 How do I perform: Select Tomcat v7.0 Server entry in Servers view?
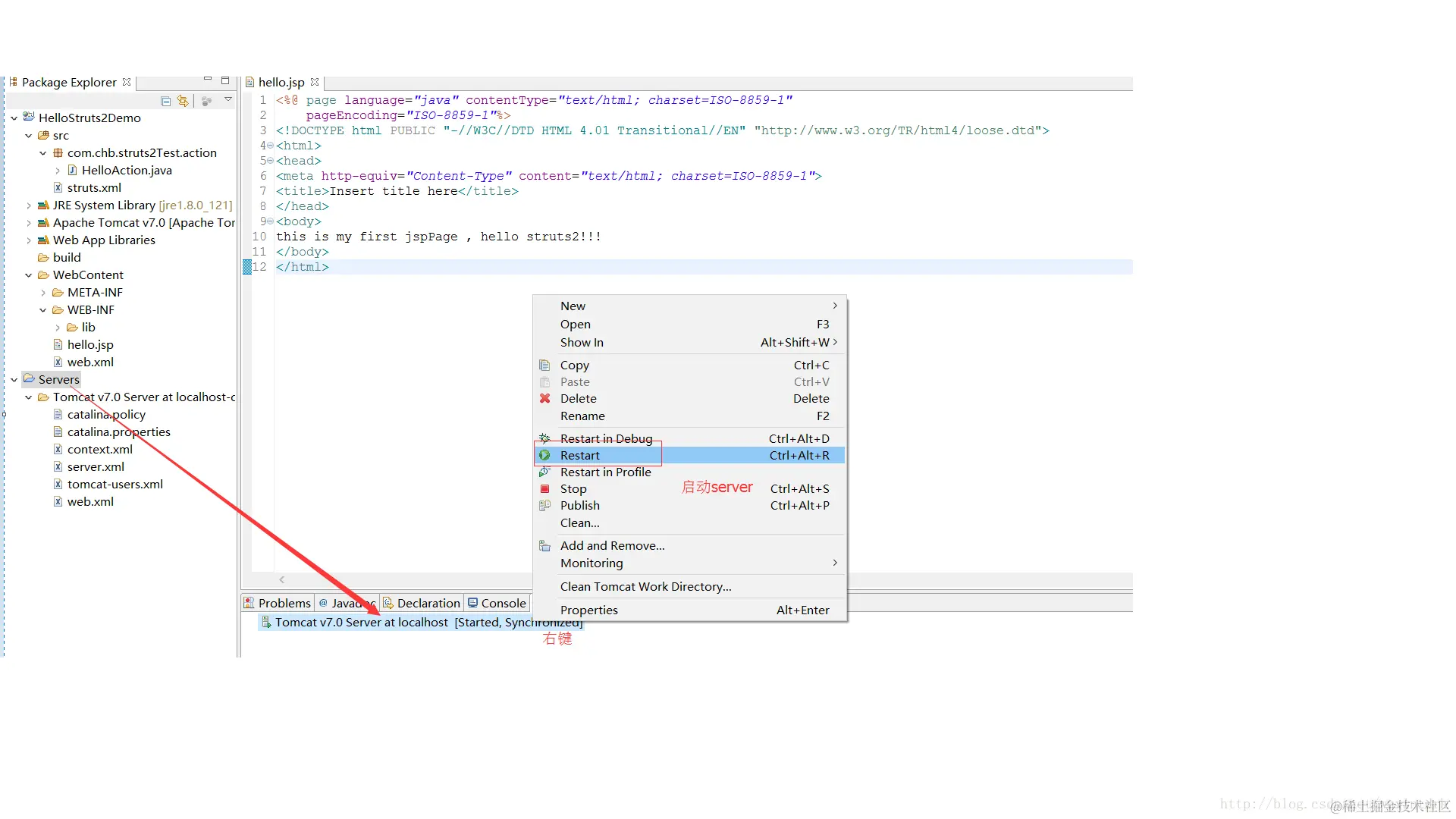tap(361, 623)
